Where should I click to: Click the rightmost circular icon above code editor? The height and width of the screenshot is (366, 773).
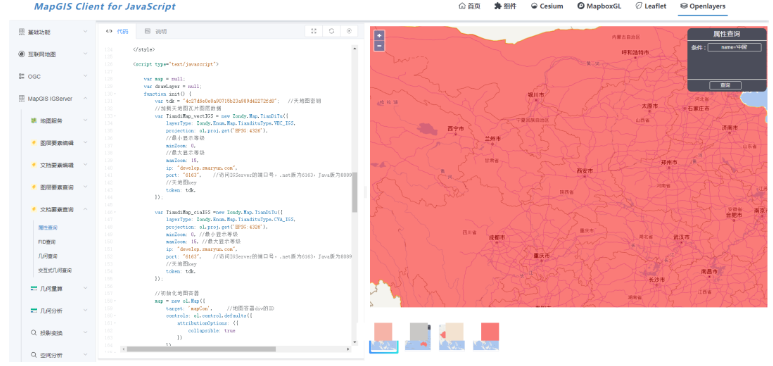(349, 31)
